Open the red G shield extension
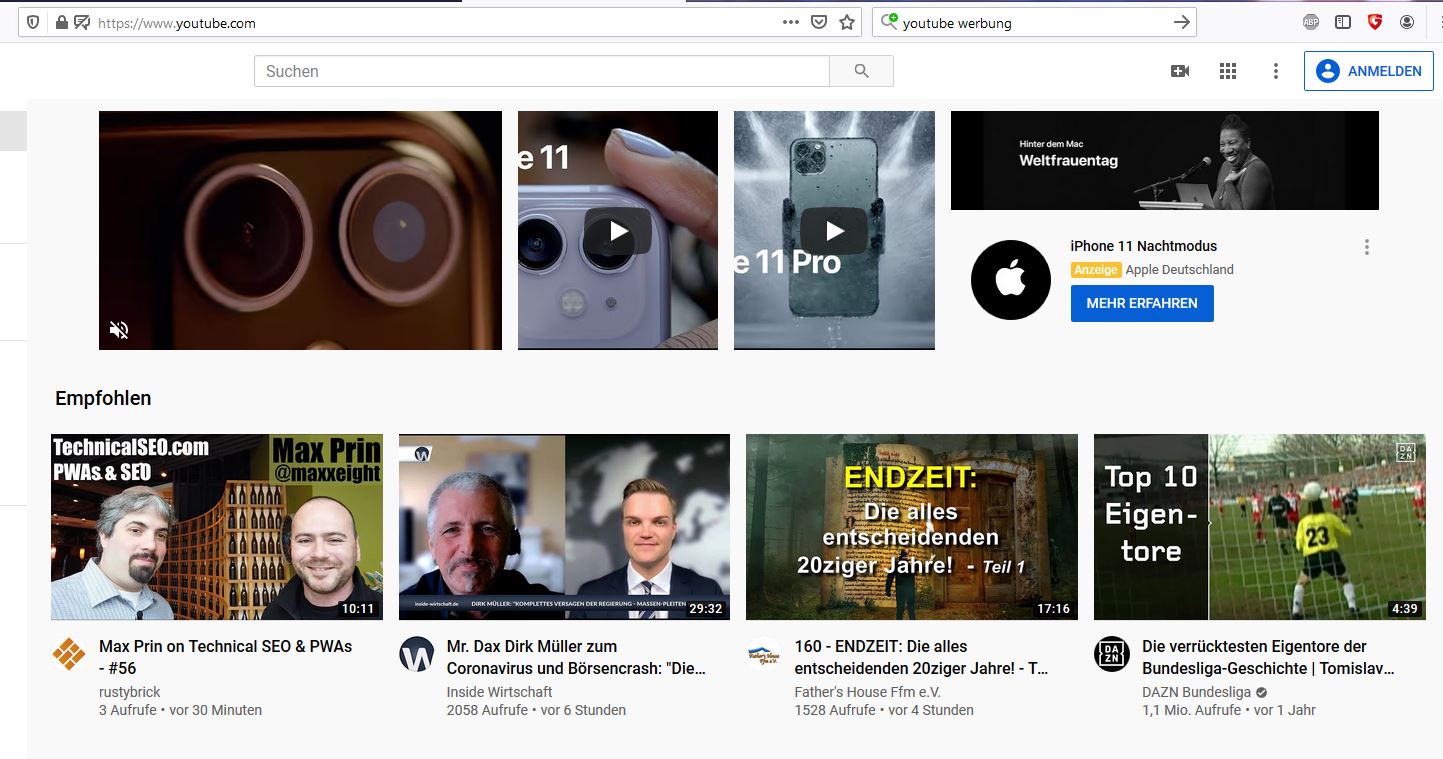The height and width of the screenshot is (759, 1443). click(1375, 22)
